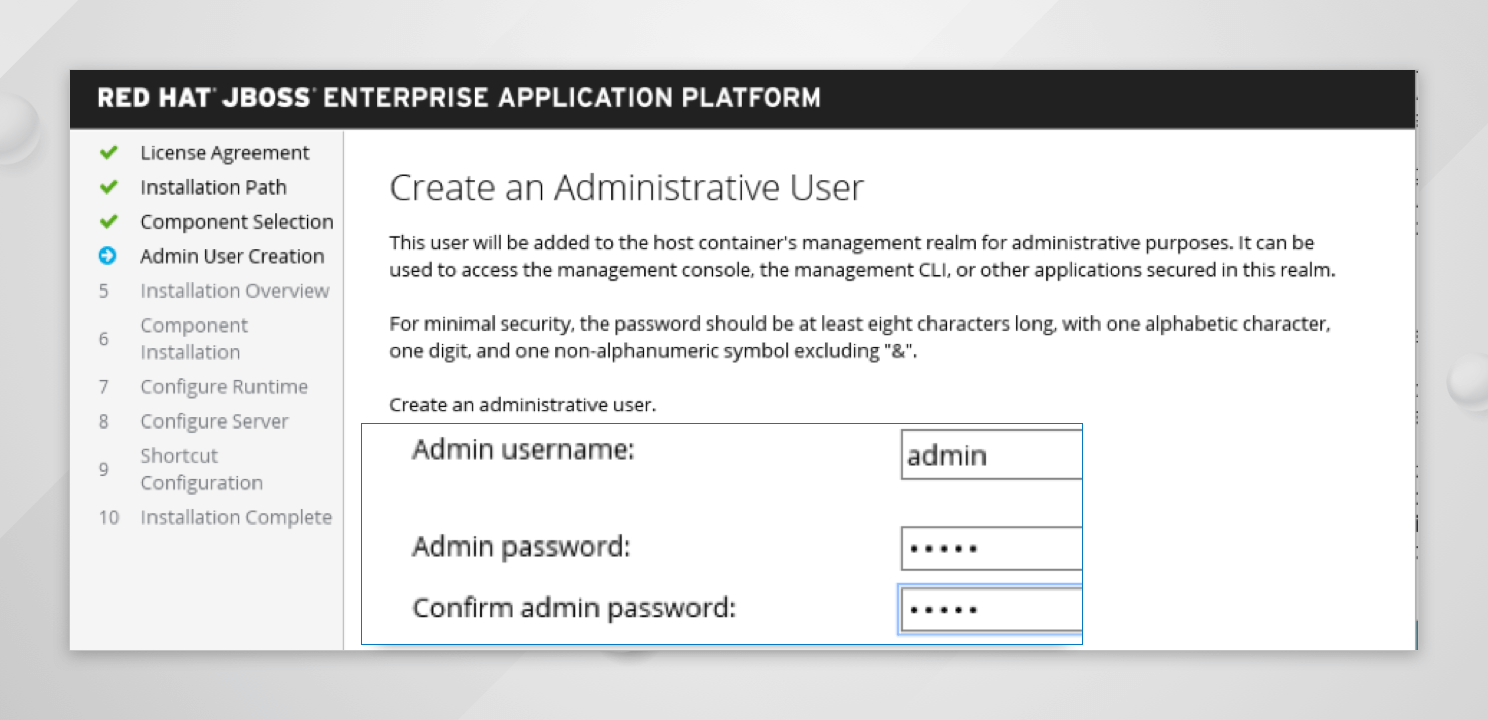Focus the Confirm admin password field

point(990,609)
